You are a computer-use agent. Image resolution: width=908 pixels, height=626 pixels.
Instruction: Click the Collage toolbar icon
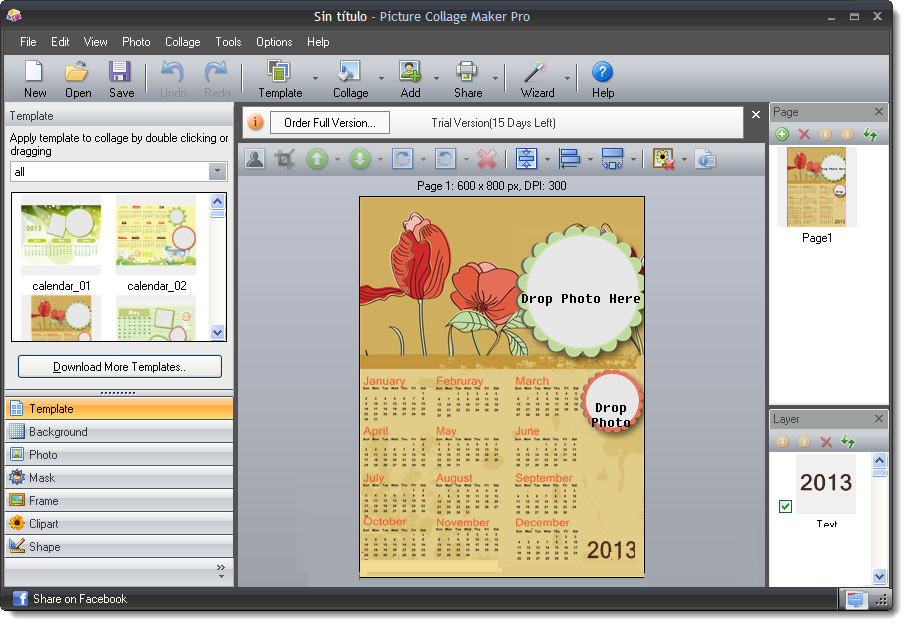pyautogui.click(x=350, y=79)
